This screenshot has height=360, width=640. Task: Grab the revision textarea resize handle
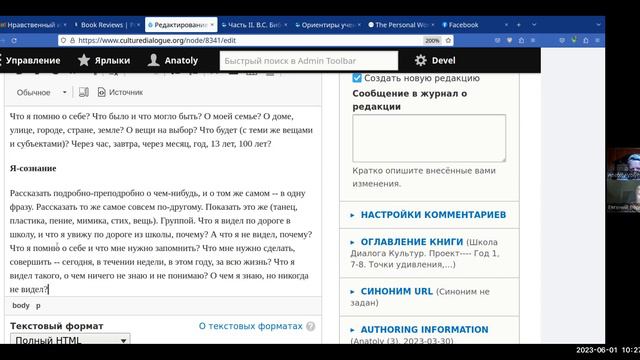click(x=503, y=159)
